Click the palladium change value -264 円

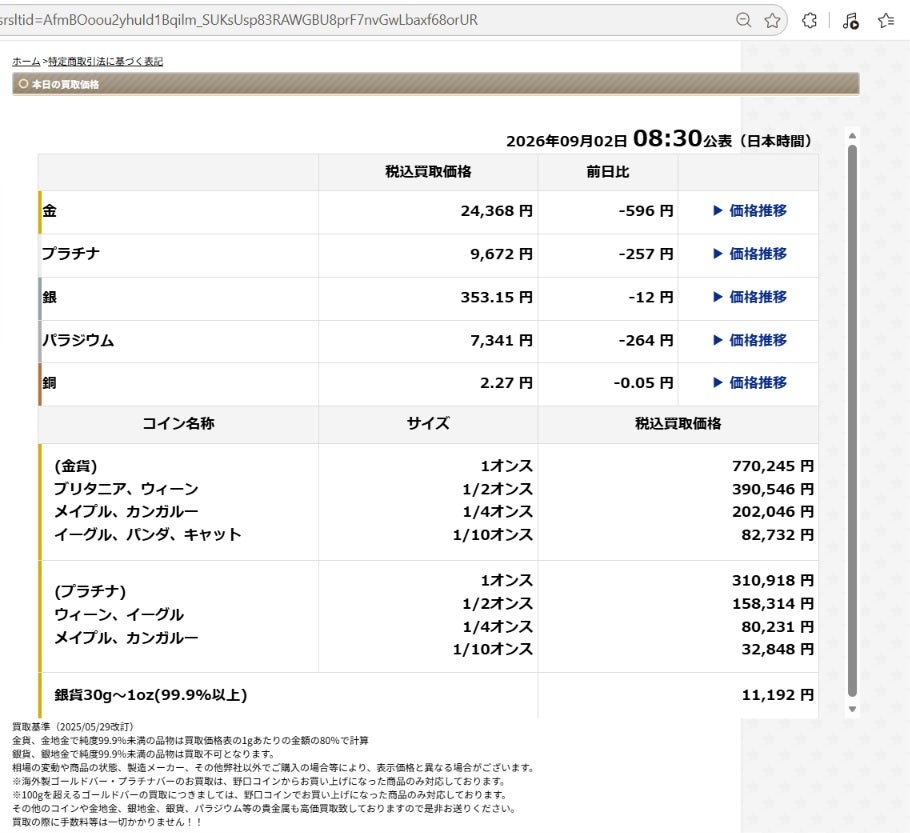[646, 340]
